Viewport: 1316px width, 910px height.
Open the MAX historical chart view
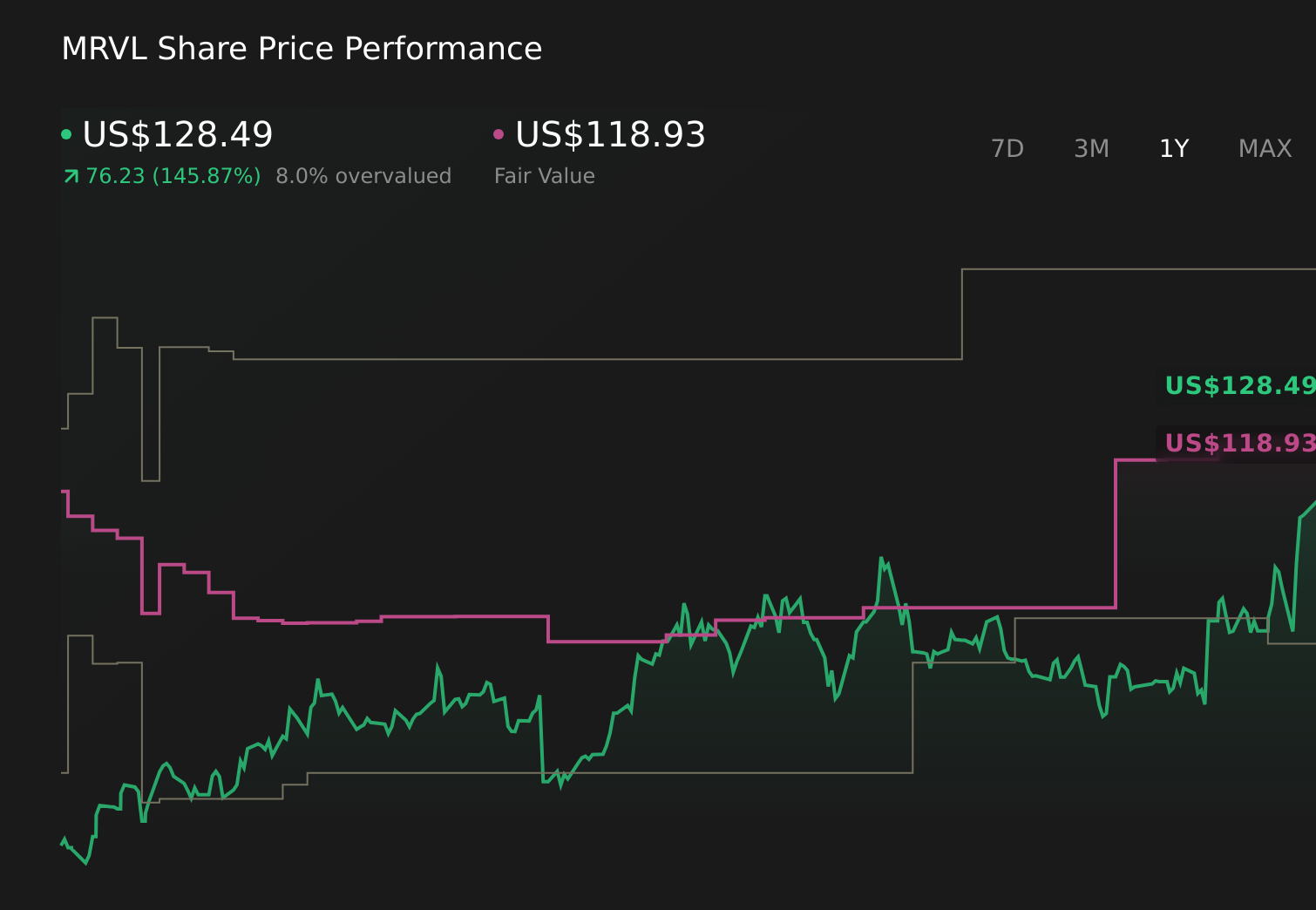1264,148
